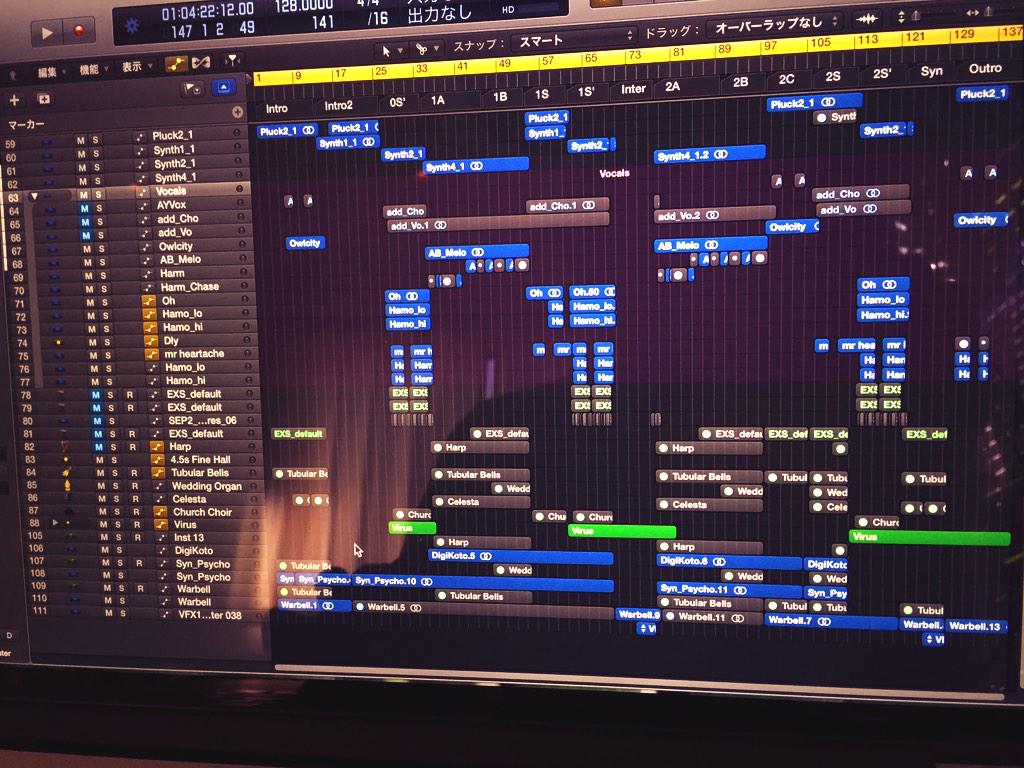Viewport: 1024px width, 768px height.
Task: Click bar 49 on the ruler
Action: pyautogui.click(x=504, y=64)
